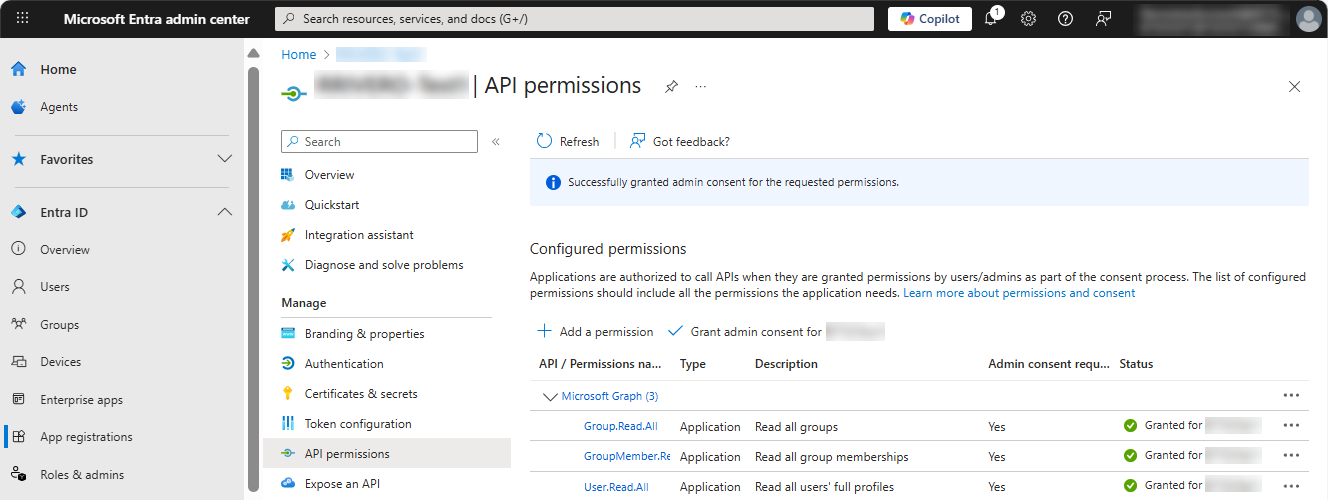
Task: Expand the Favorites section chevron
Action: (224, 159)
